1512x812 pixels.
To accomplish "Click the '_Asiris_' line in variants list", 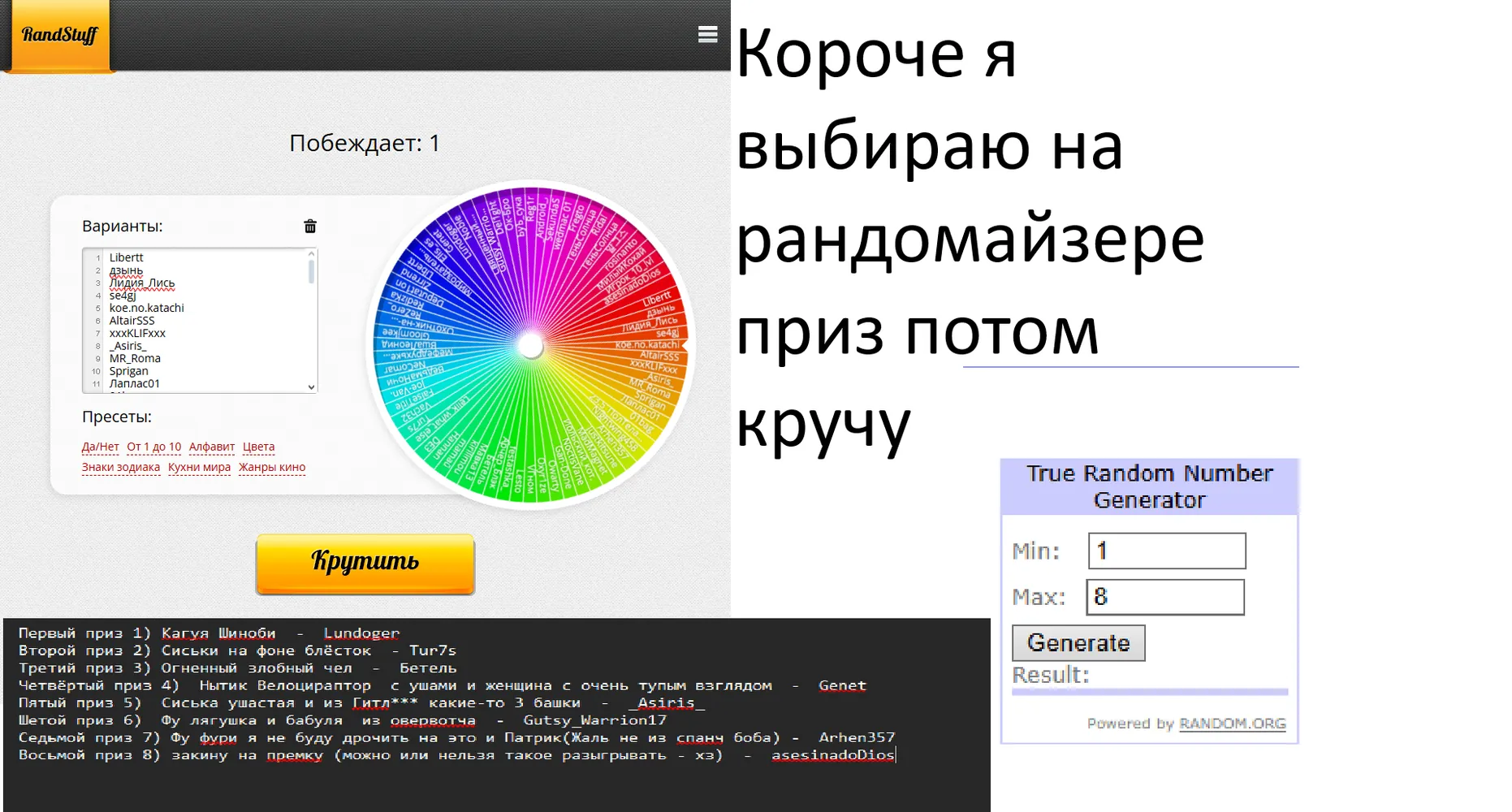I will 128,346.
